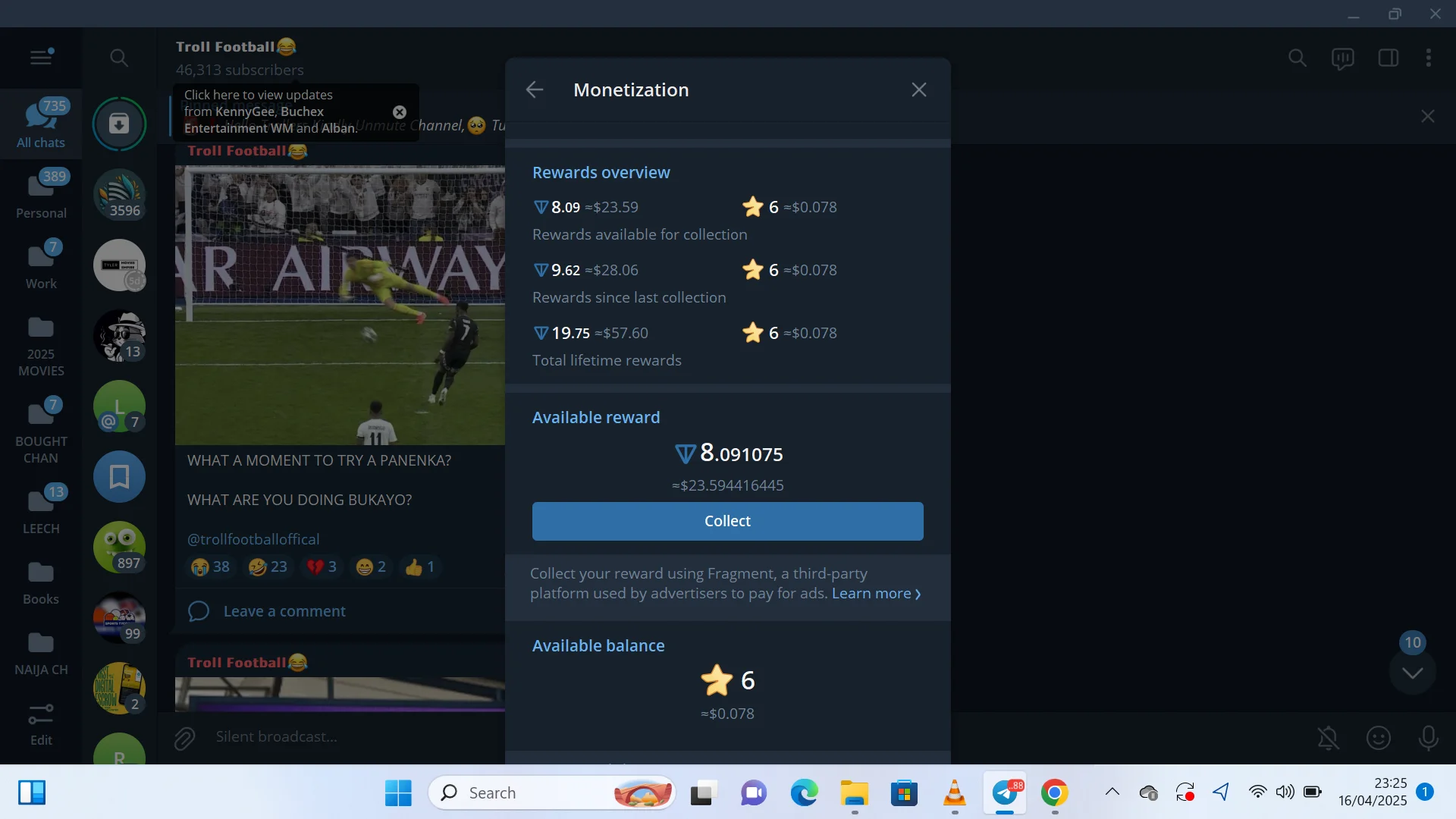
Task: Click the grinning emoji reaction 2
Action: click(x=371, y=566)
